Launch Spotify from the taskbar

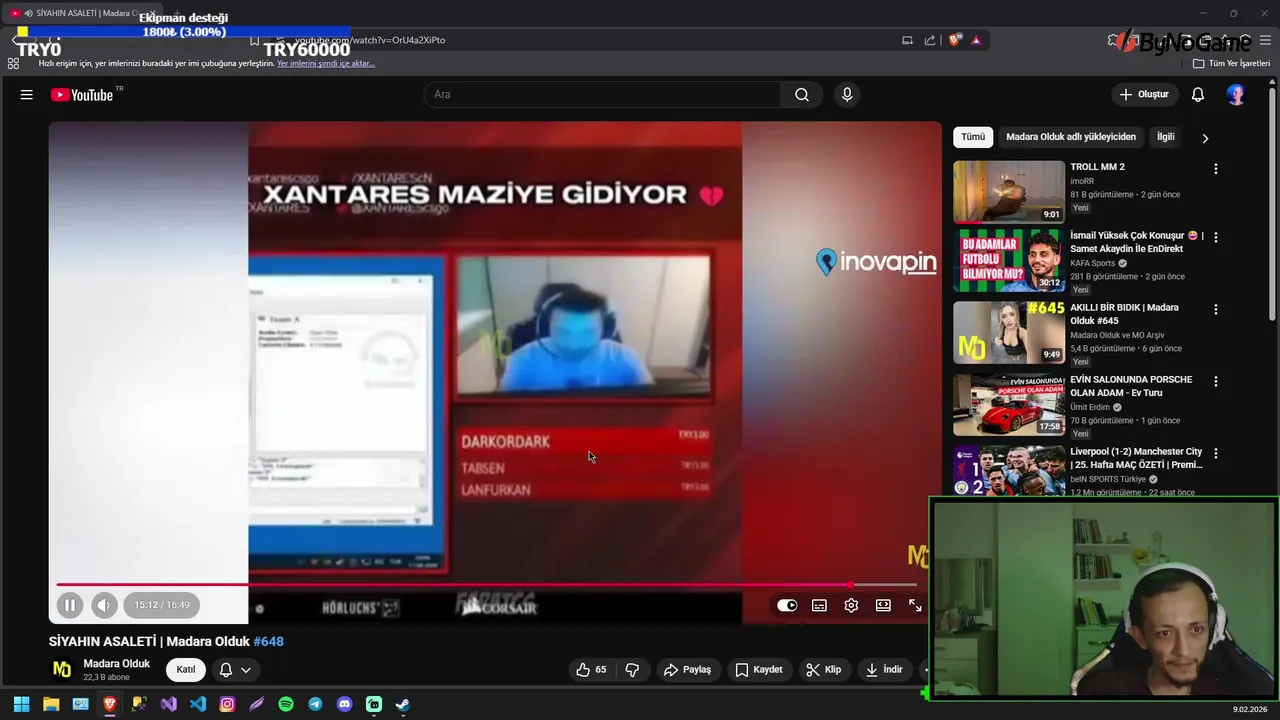coord(286,704)
